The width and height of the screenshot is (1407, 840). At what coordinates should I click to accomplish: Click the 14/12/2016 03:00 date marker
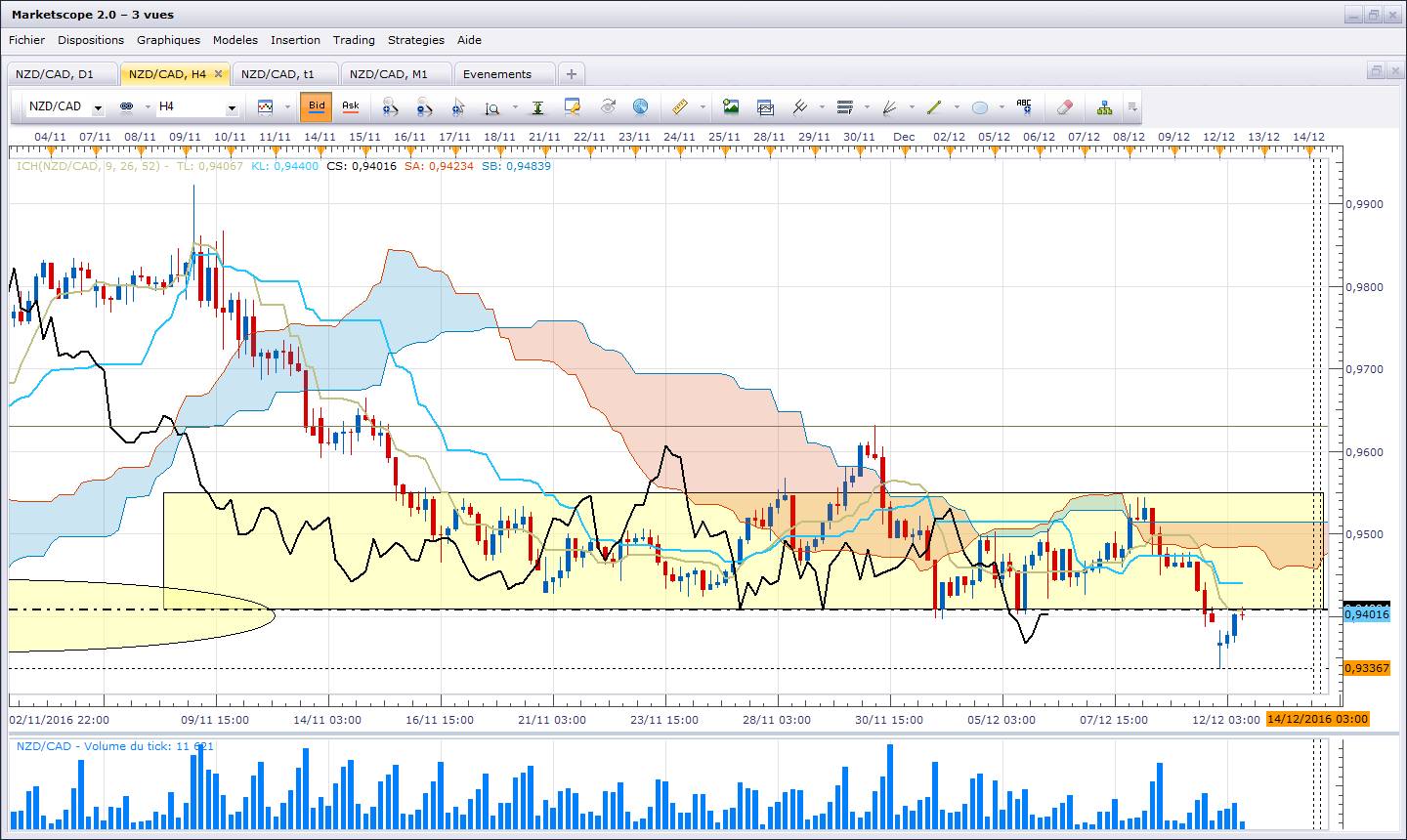click(x=1317, y=719)
